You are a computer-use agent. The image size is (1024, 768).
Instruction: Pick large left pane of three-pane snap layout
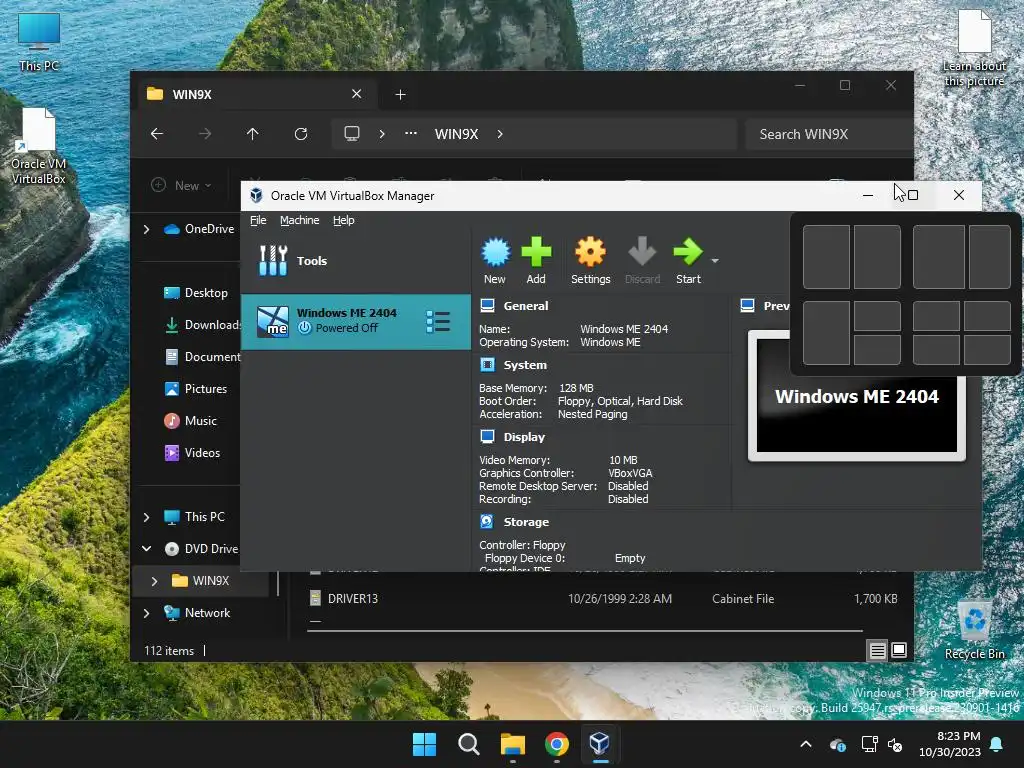pos(826,332)
